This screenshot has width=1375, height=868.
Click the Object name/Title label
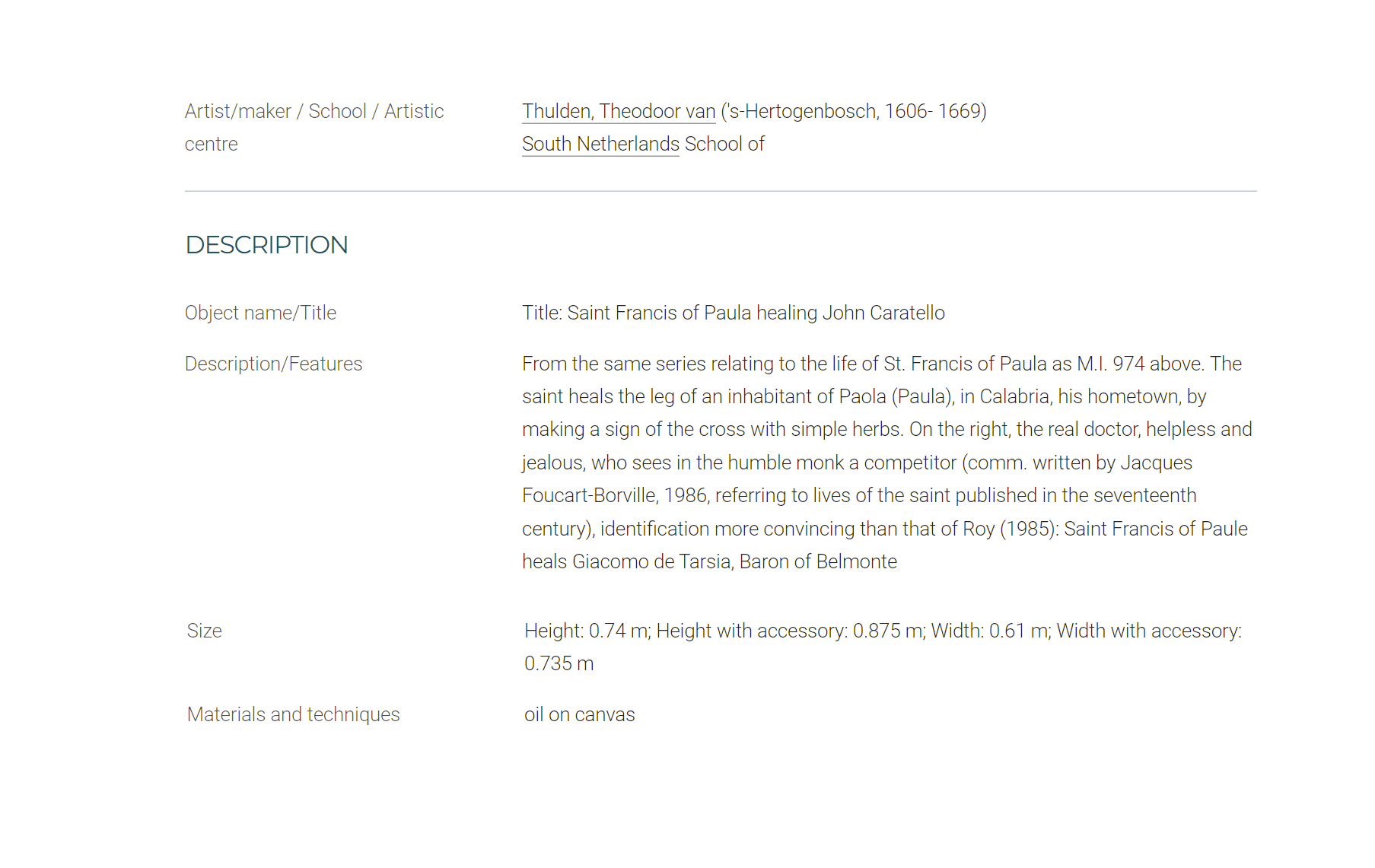(260, 313)
